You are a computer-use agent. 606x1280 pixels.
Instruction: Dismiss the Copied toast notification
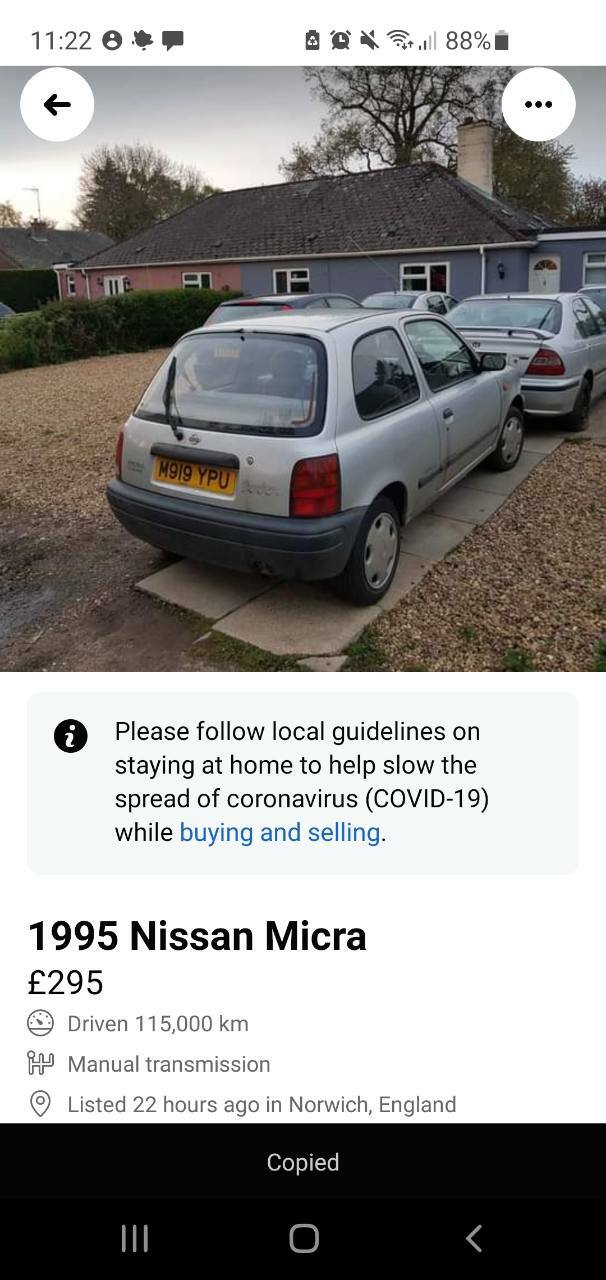pos(303,1161)
